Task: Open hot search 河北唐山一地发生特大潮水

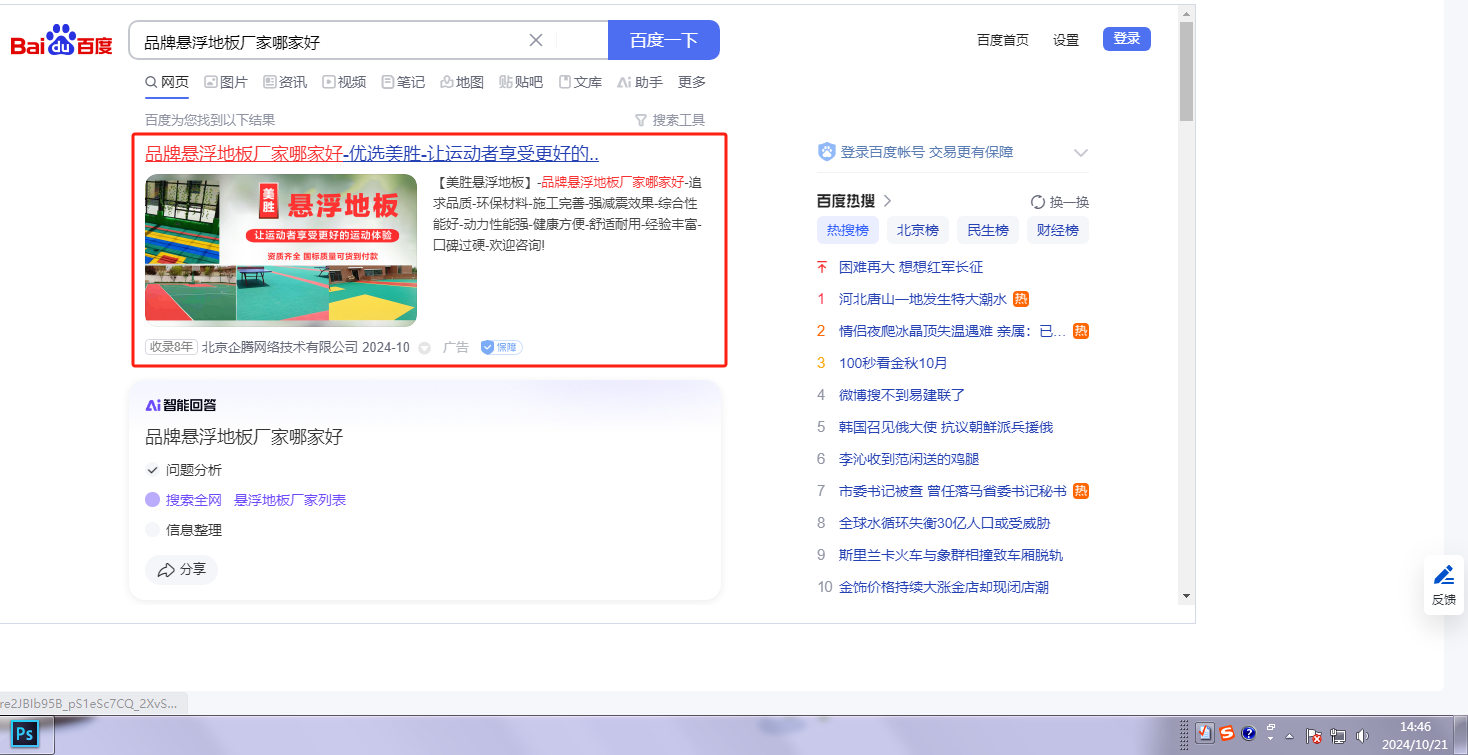Action: [x=923, y=299]
